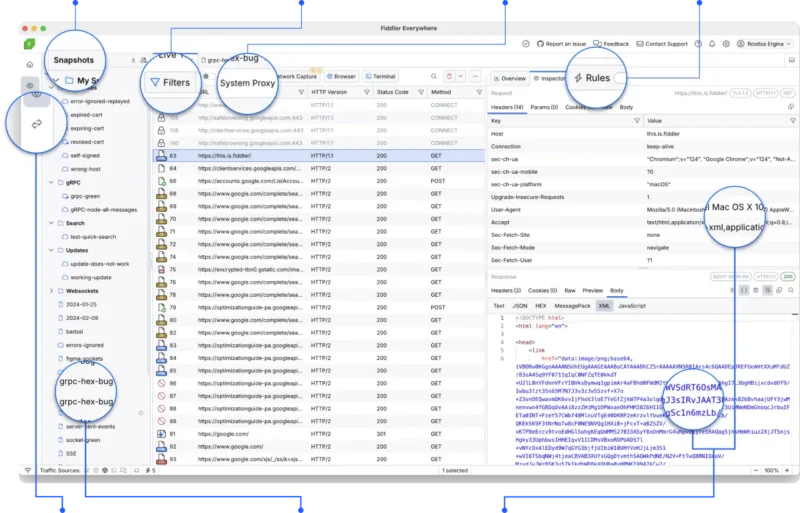Screen dimensions: 800x513
Task: Select the HEX body format
Action: coord(540,306)
